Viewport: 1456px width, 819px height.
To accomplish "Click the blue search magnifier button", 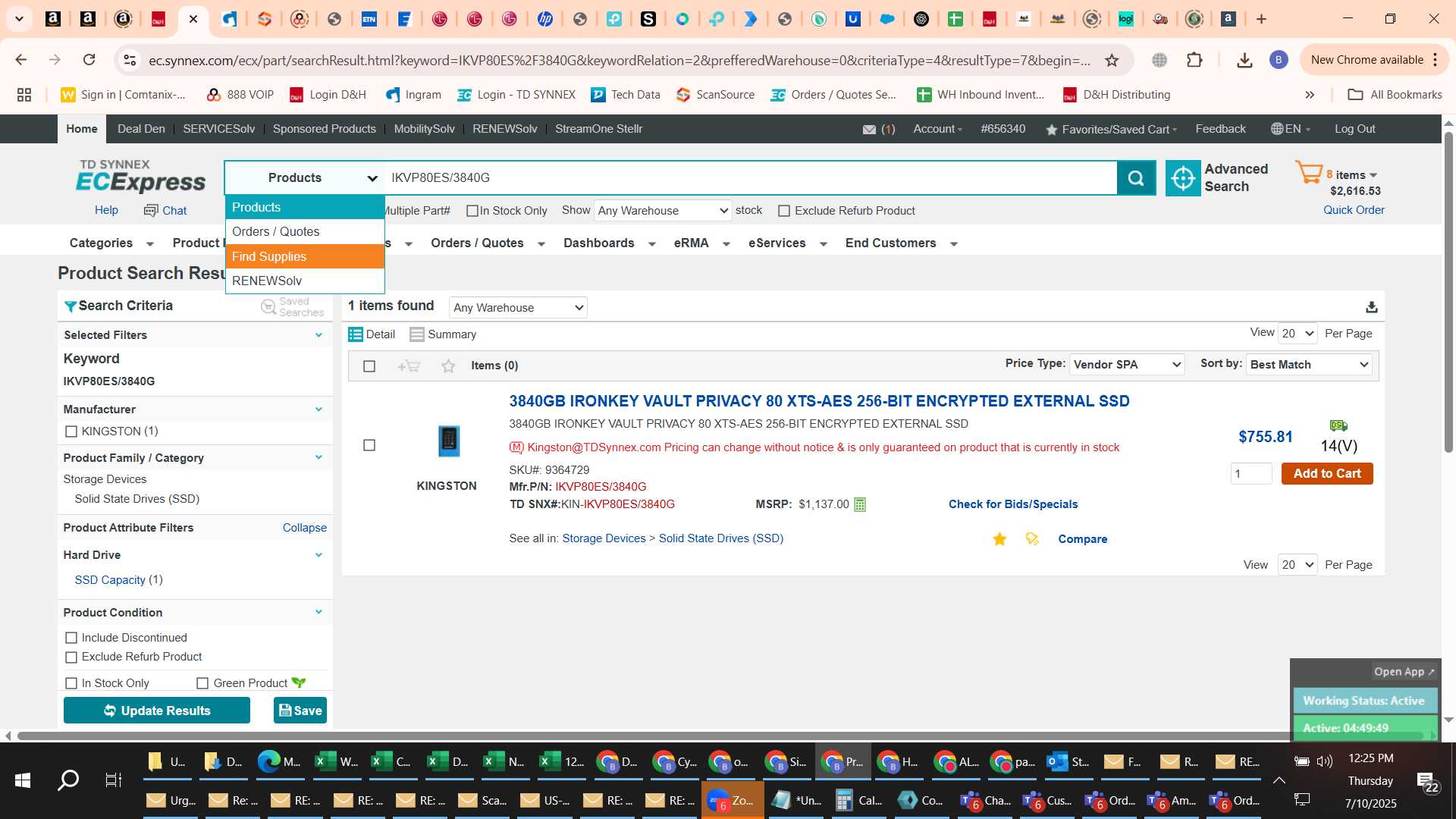I will 1135,177.
